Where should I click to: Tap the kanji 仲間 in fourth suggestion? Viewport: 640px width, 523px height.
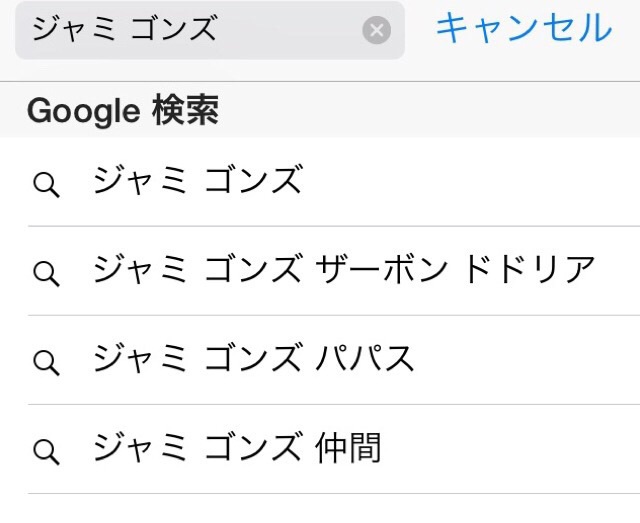click(348, 447)
